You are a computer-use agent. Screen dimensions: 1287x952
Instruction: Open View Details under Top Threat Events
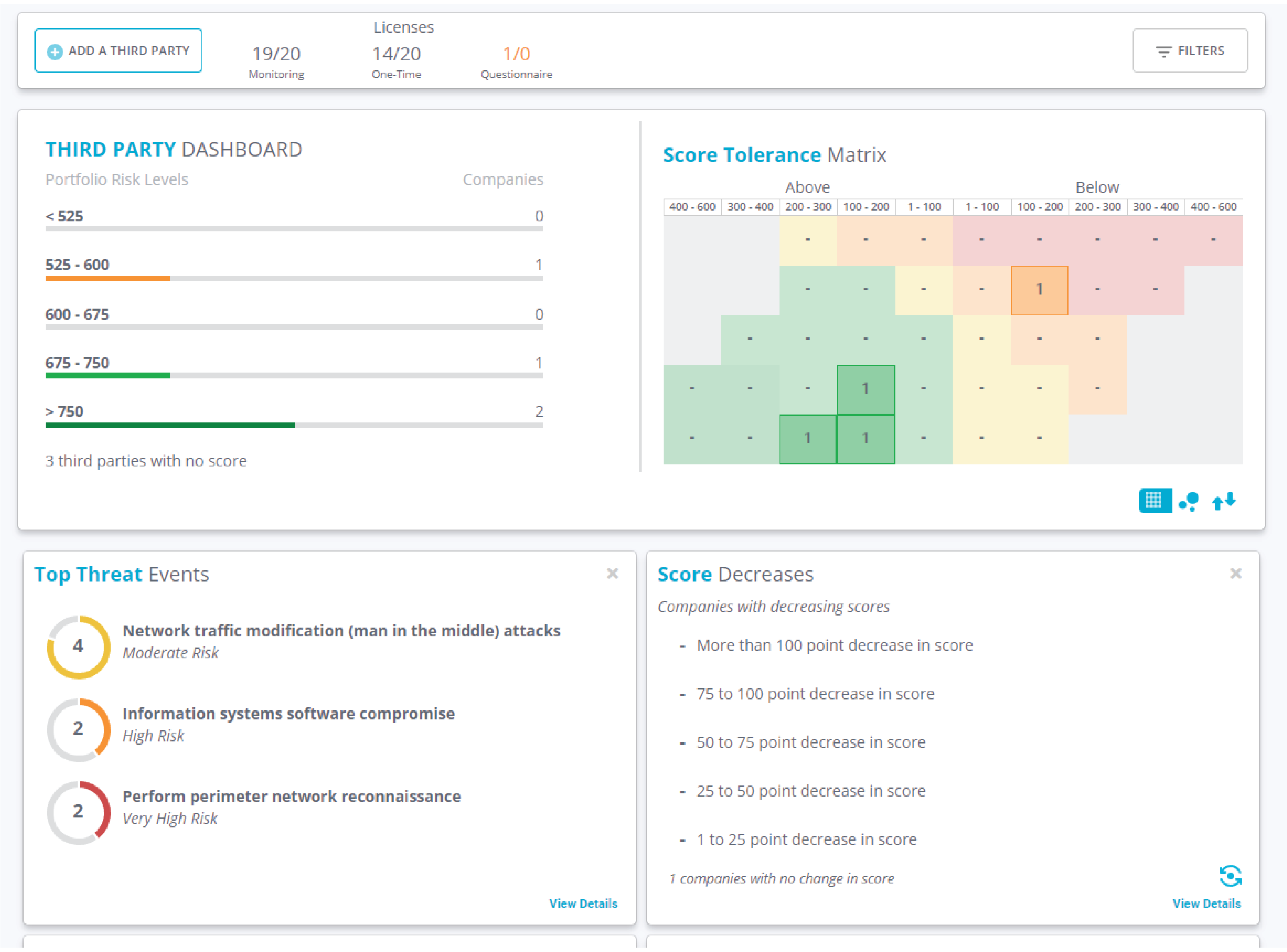[x=583, y=903]
